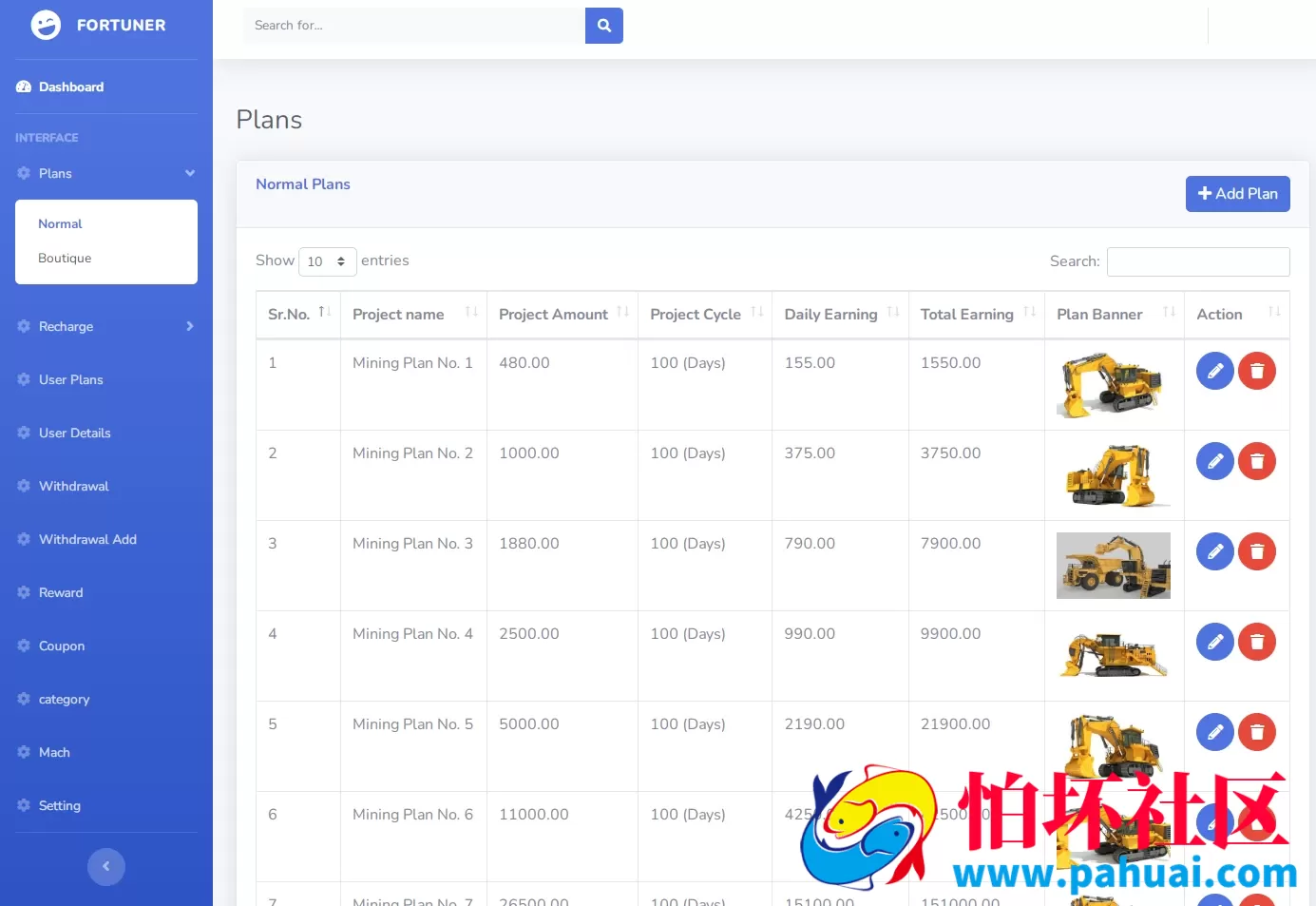Sort table by Project Cycle column
This screenshot has height=906, width=1316.
(x=705, y=315)
